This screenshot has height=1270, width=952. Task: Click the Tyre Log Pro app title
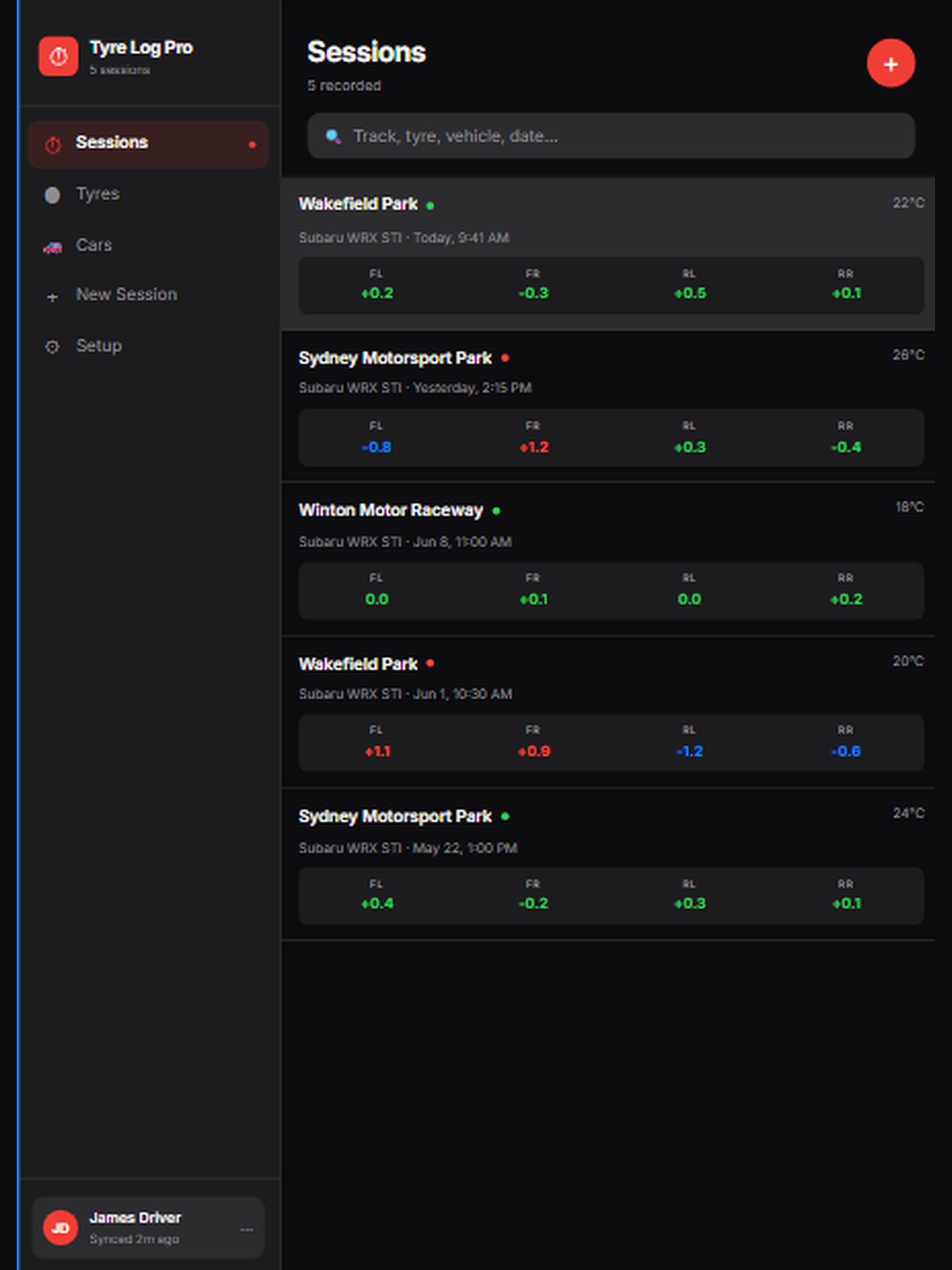pyautogui.click(x=141, y=48)
